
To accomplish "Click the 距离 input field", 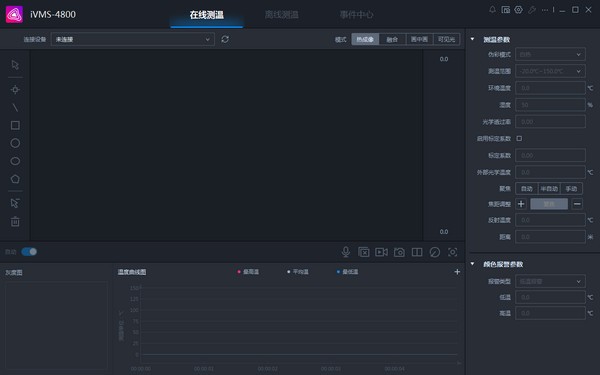I will point(550,237).
